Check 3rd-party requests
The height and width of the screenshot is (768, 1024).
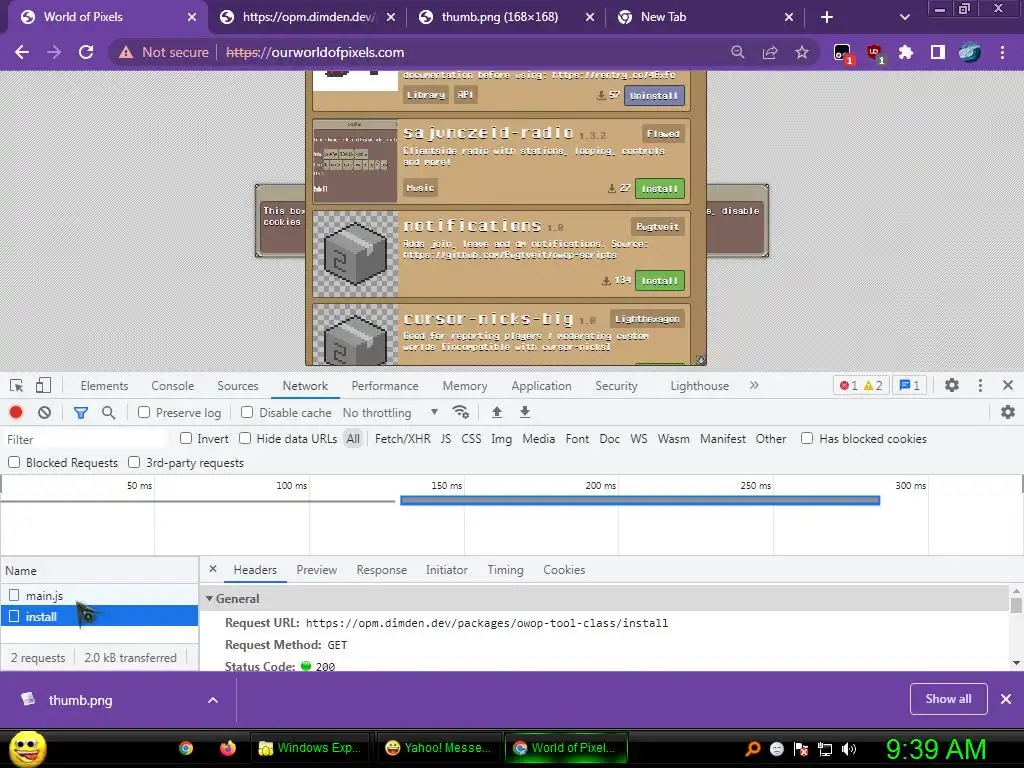[134, 462]
